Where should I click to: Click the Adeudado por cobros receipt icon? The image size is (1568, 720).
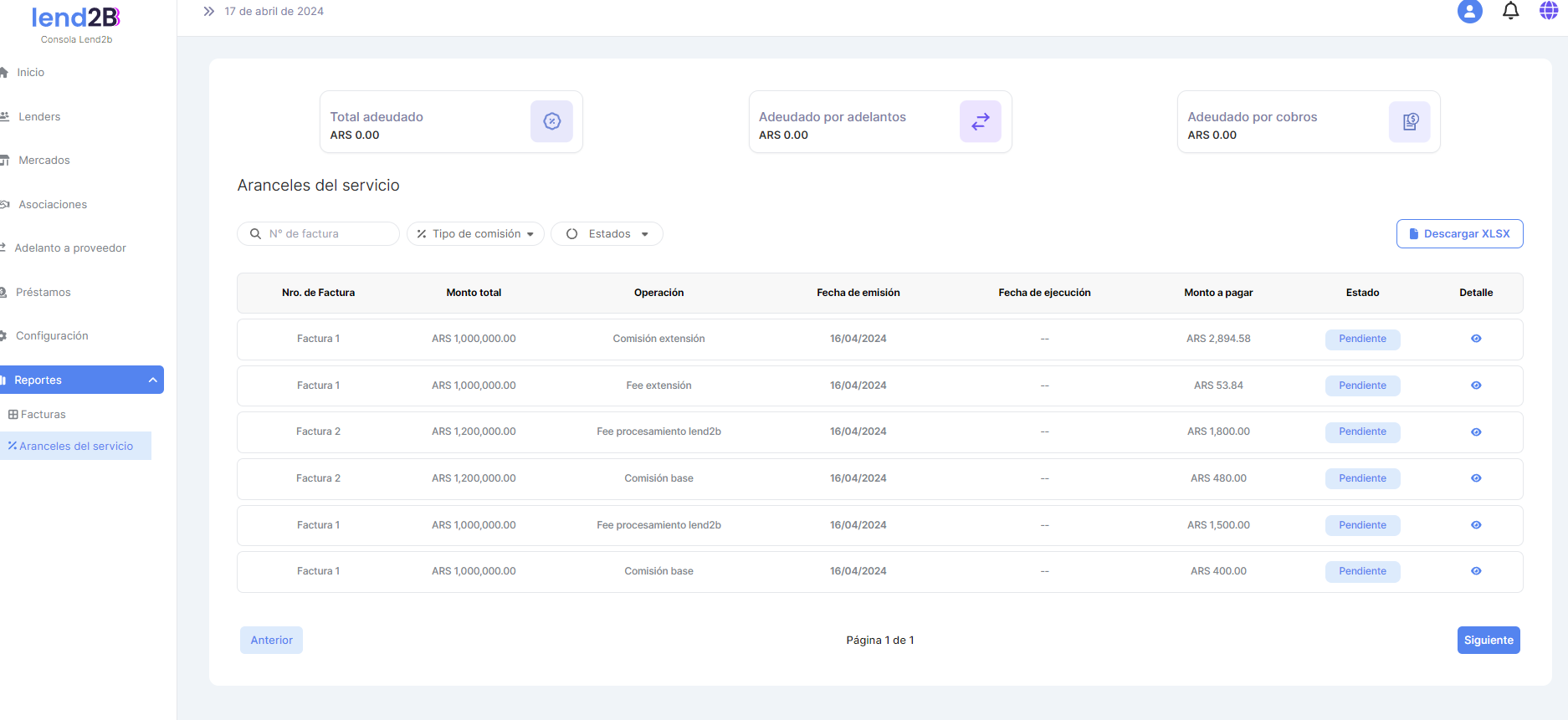point(1409,121)
